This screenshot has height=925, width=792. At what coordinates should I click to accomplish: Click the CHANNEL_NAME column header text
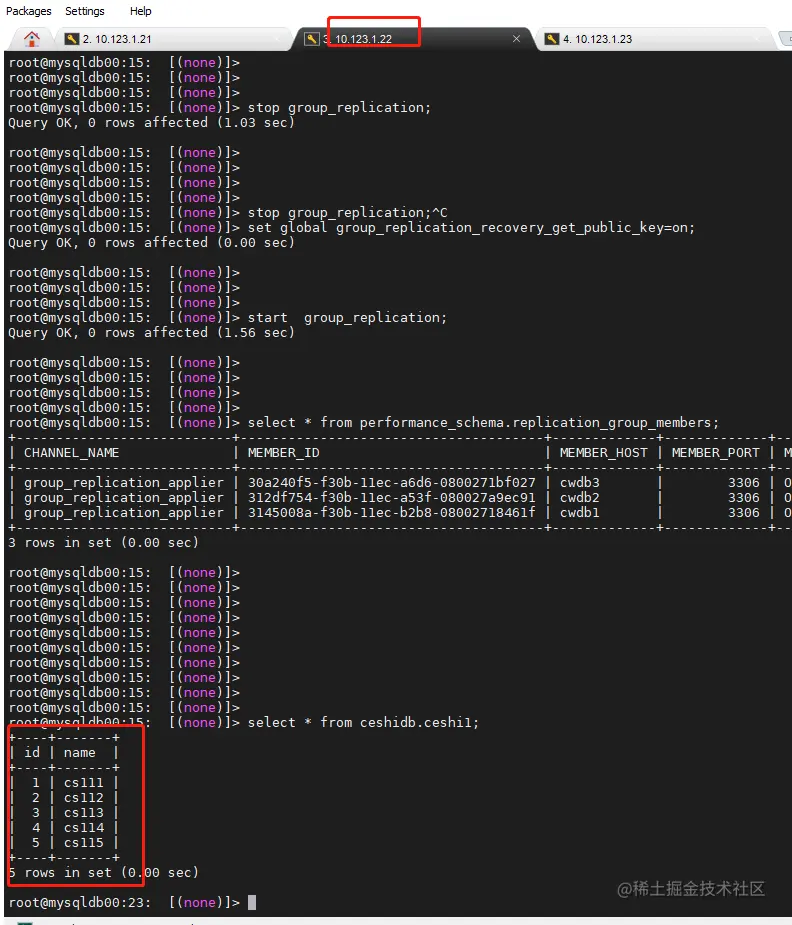pyautogui.click(x=71, y=452)
